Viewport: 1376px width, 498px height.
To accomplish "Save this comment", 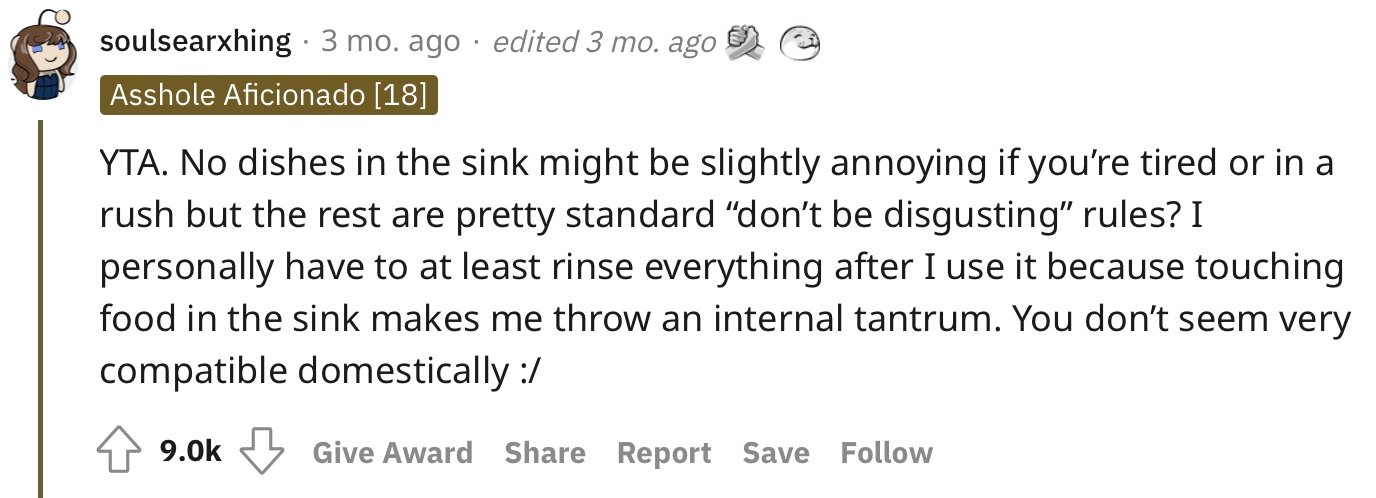I will [776, 453].
